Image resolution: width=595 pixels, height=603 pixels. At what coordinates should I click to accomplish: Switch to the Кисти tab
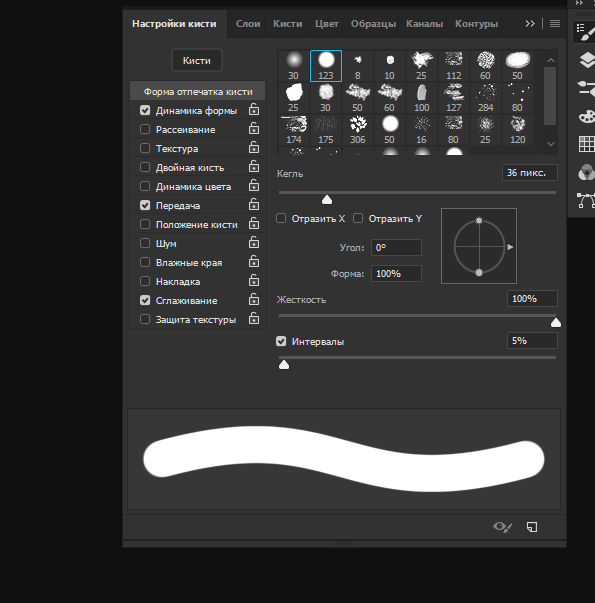tap(288, 24)
